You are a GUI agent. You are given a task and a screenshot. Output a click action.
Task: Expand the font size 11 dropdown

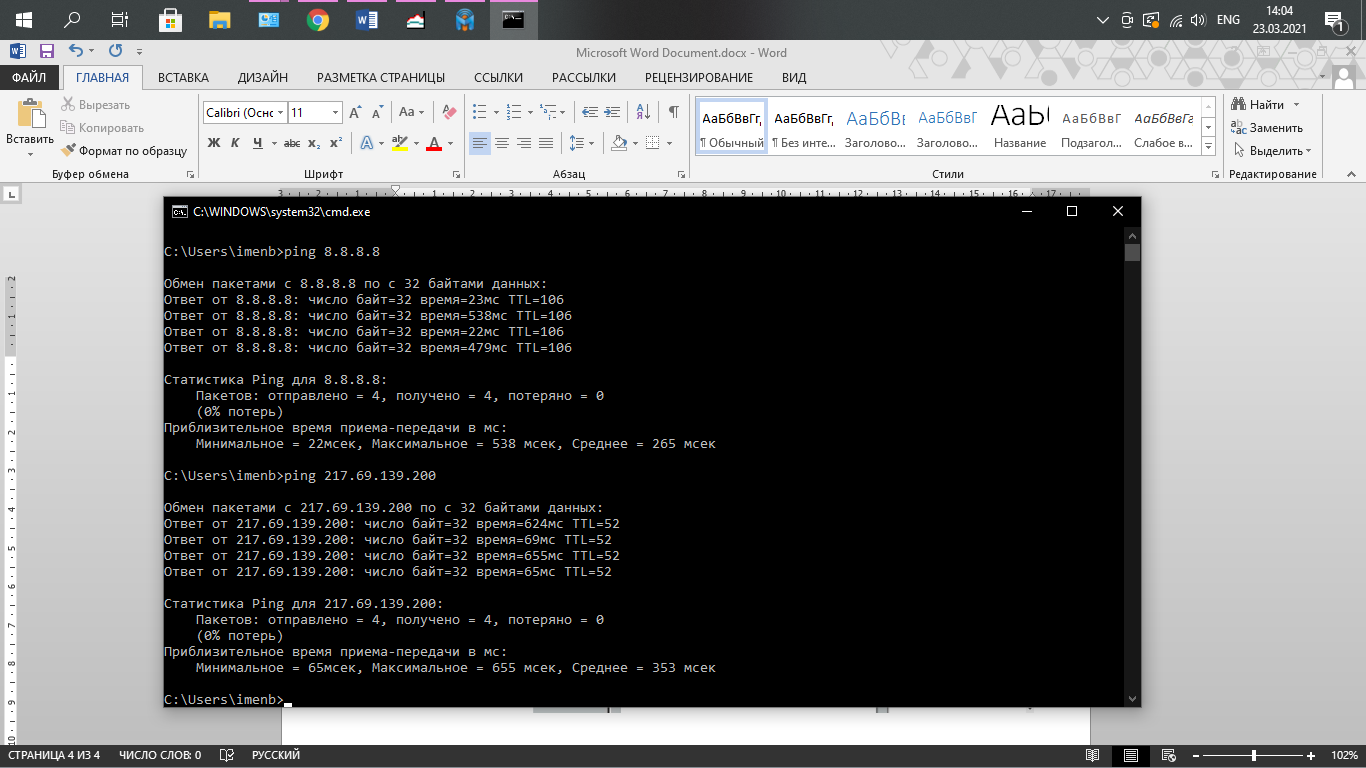tap(334, 113)
